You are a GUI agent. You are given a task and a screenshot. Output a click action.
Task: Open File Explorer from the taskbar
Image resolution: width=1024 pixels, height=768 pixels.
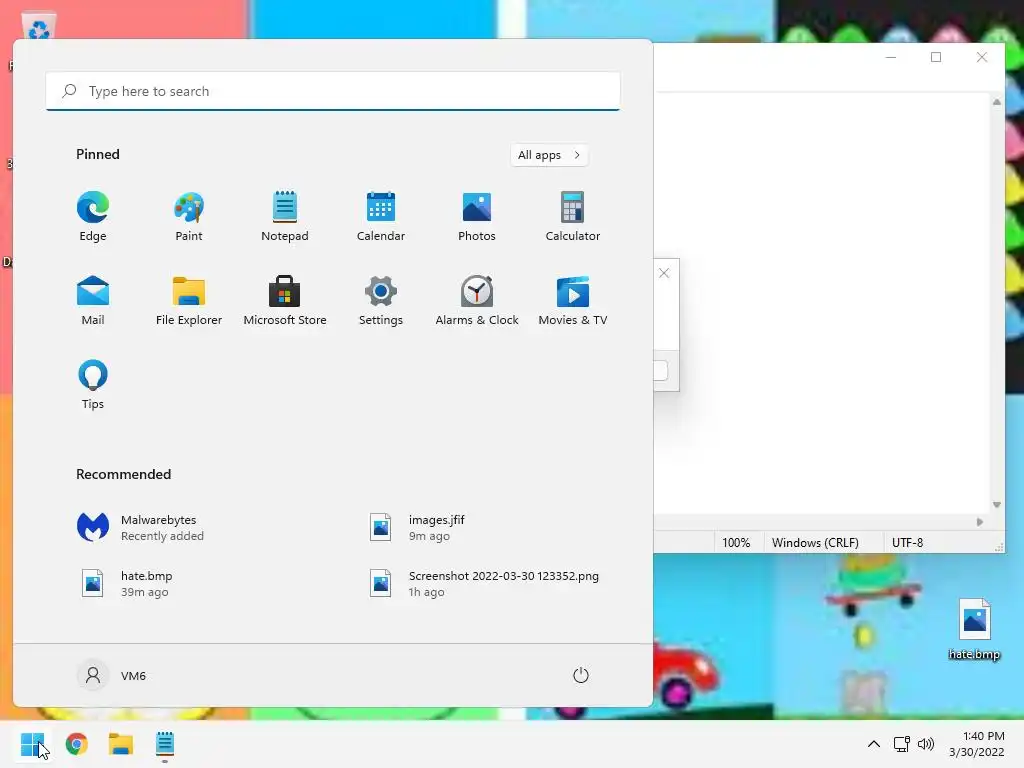(x=121, y=744)
